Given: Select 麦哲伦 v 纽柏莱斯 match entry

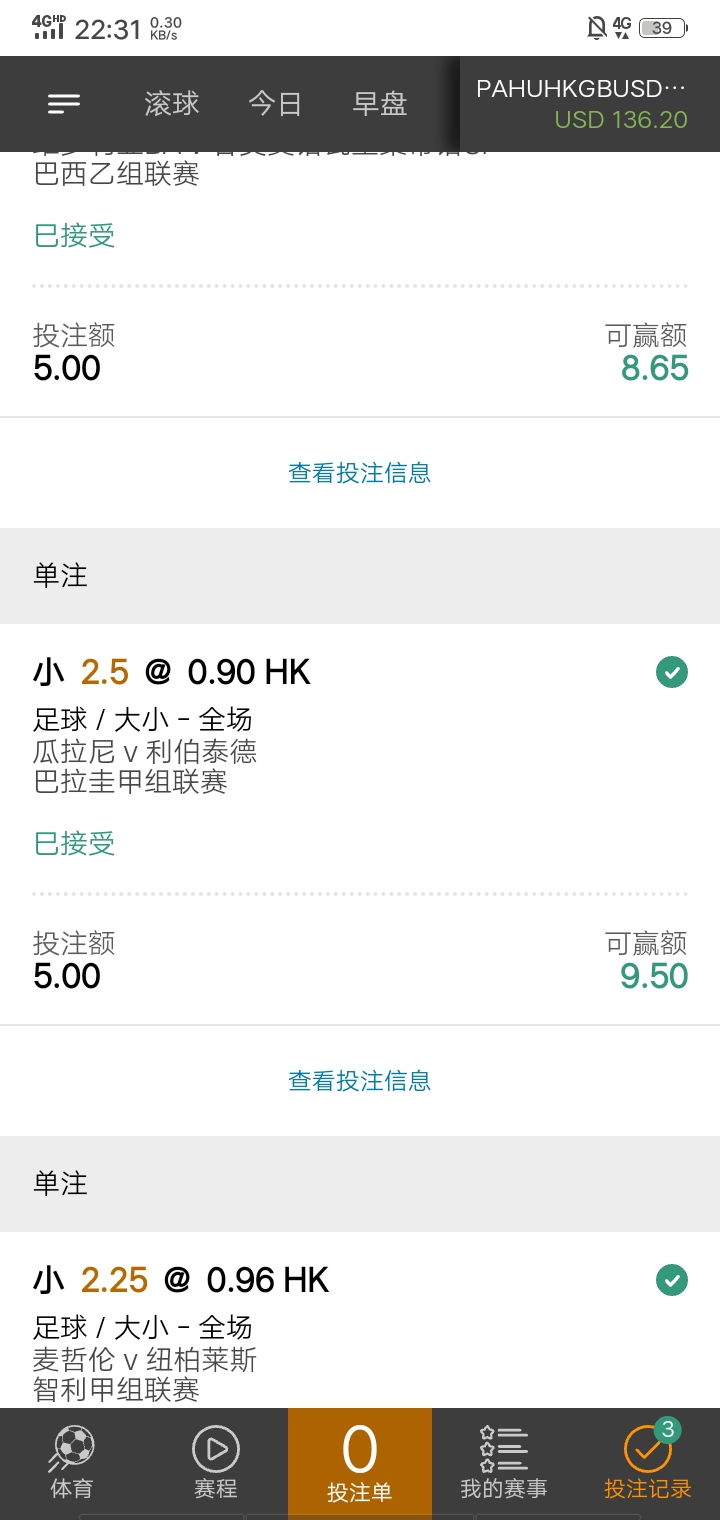Looking at the screenshot, I should 145,1359.
